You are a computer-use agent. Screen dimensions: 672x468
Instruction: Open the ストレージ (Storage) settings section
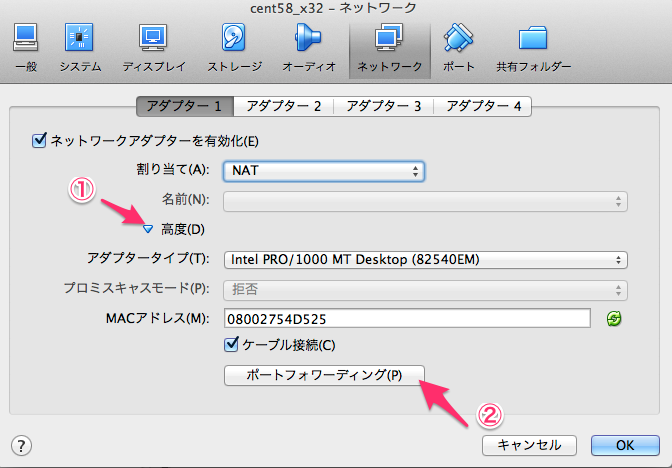[x=234, y=48]
